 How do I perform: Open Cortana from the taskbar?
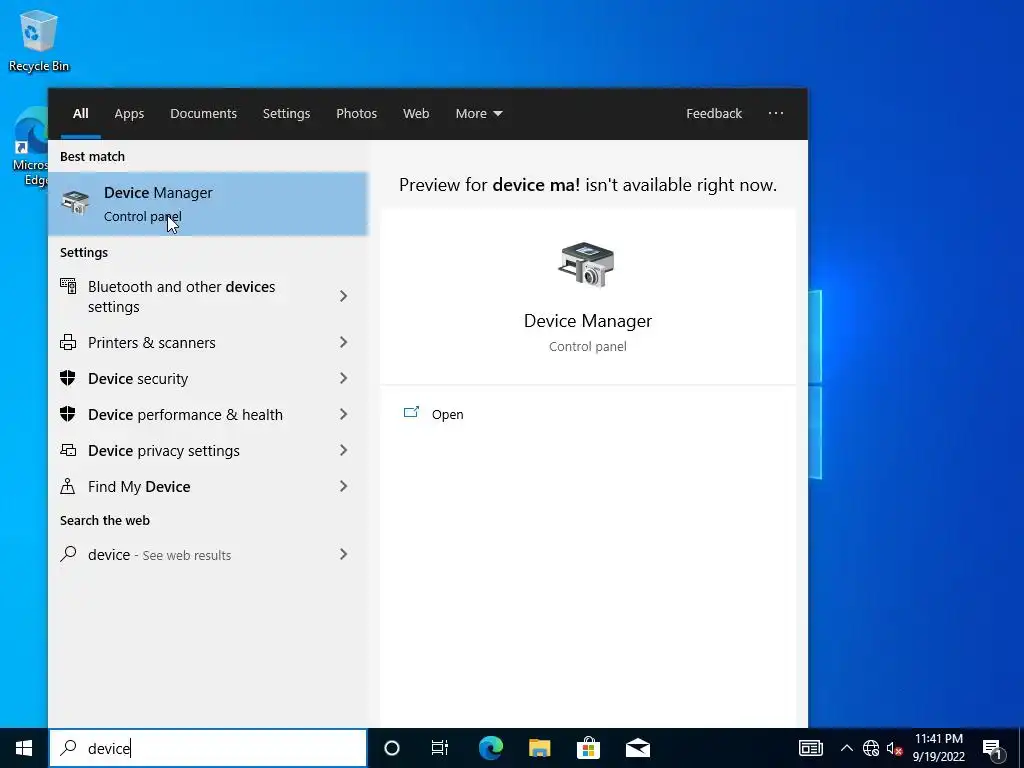pos(392,748)
